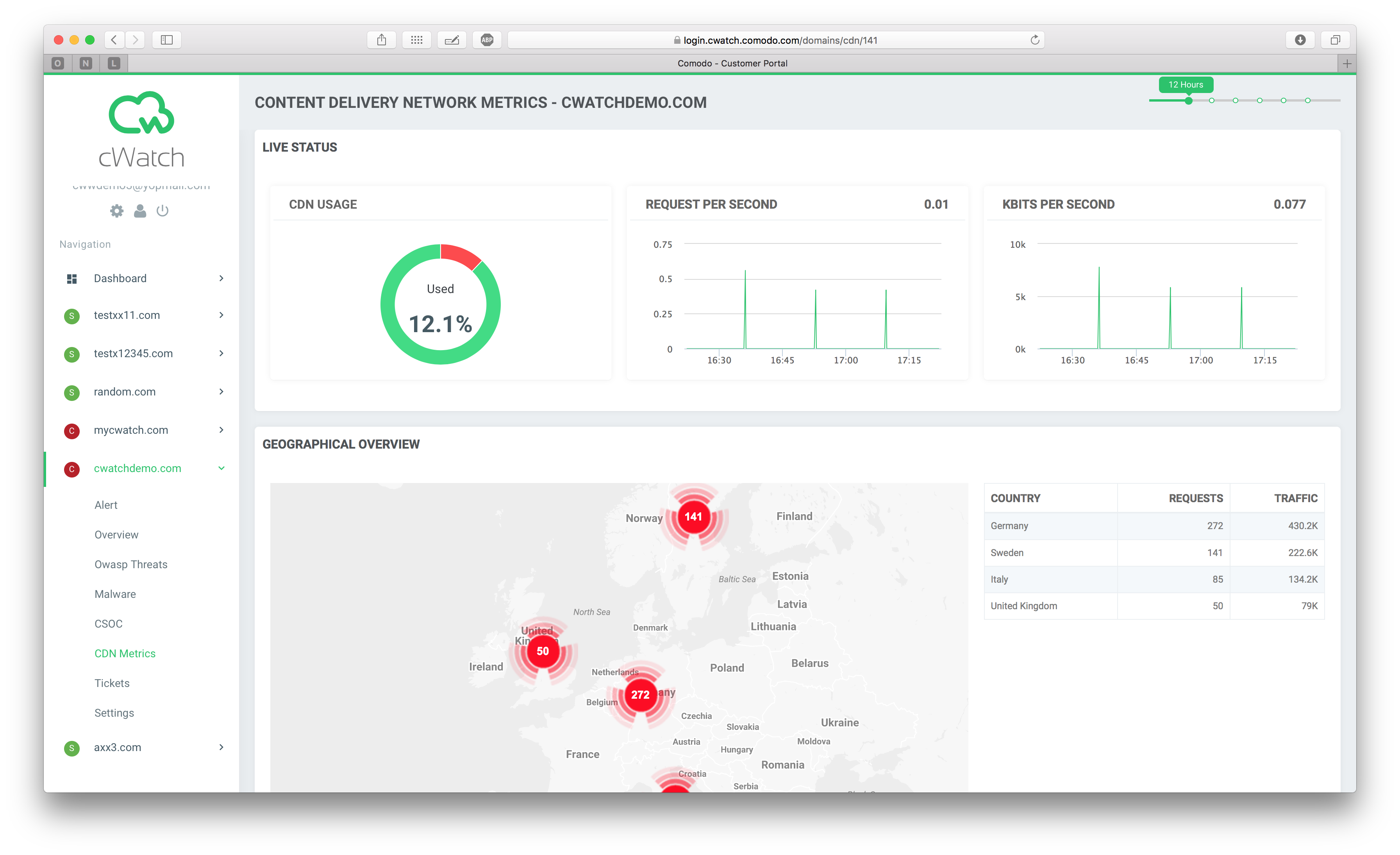1400x855 pixels.
Task: Open the user profile icon
Action: (140, 211)
